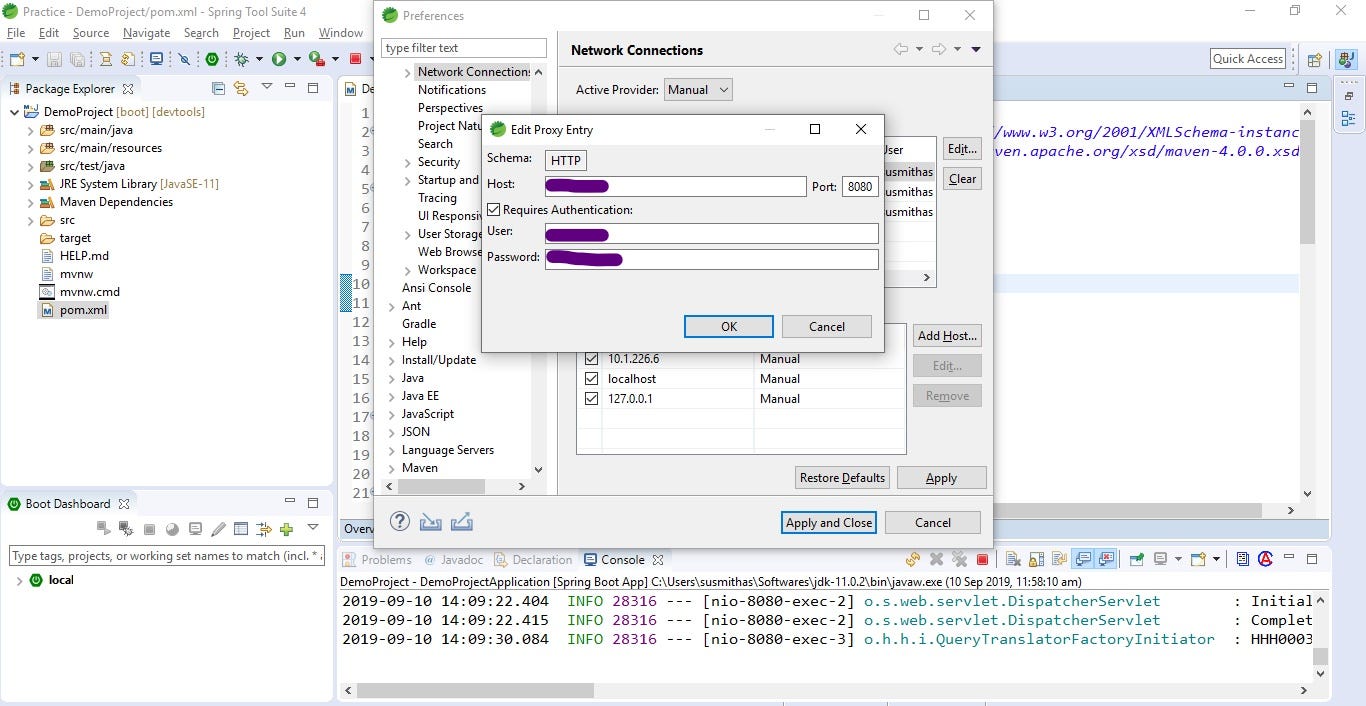Screen dimensions: 1366x706
Task: Click the Pin Console icon
Action: 1137,560
